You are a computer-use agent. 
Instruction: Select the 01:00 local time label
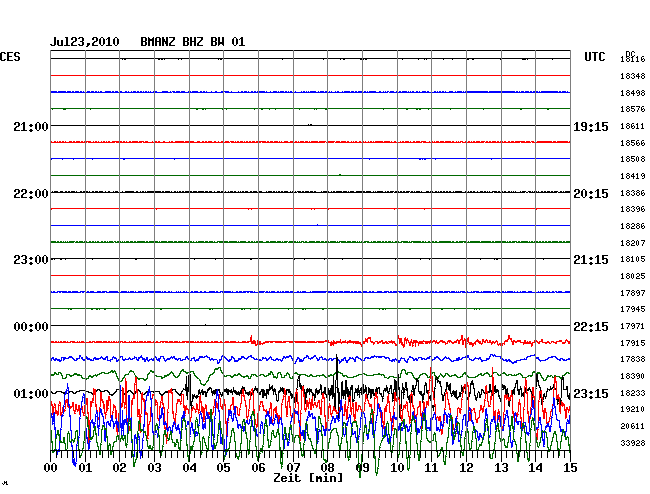[x=31, y=393]
